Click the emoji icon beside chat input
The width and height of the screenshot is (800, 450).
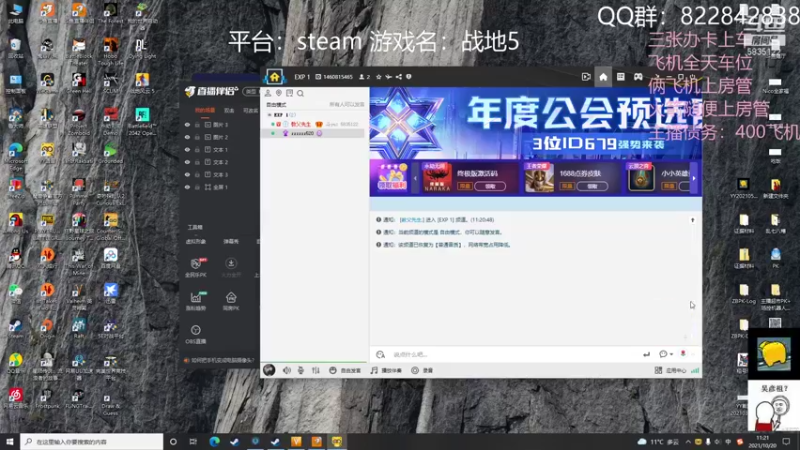(x=380, y=355)
